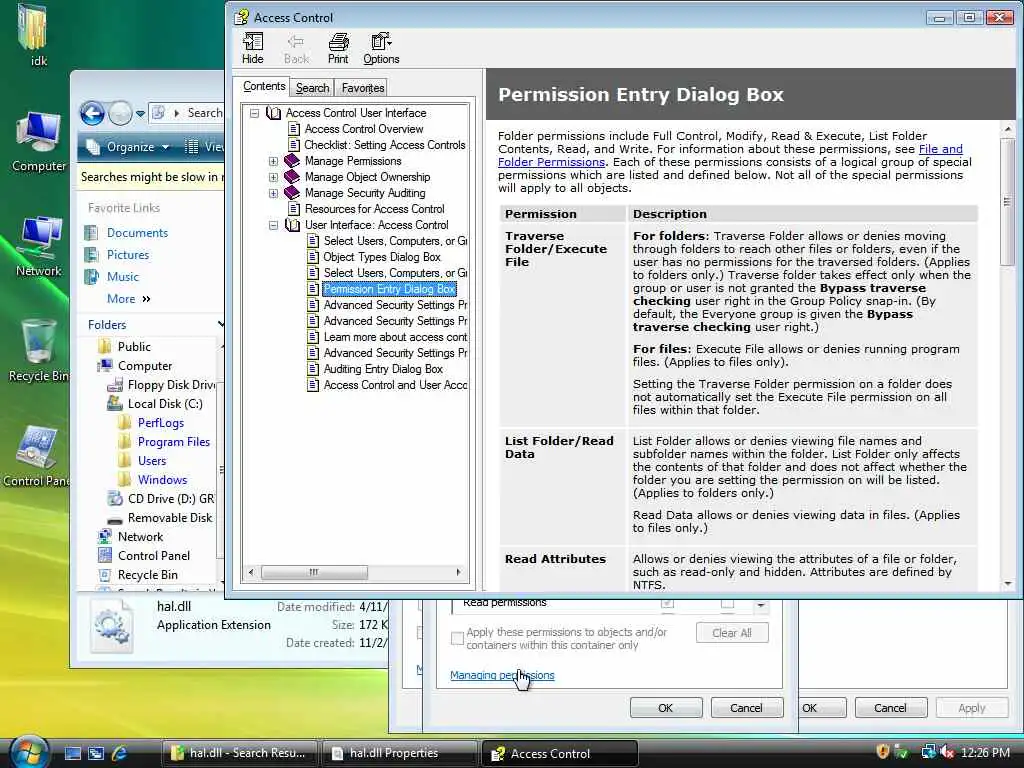Image resolution: width=1024 pixels, height=768 pixels.
Task: Click the help article vertical scrollbar thumb
Action: coord(1008,201)
